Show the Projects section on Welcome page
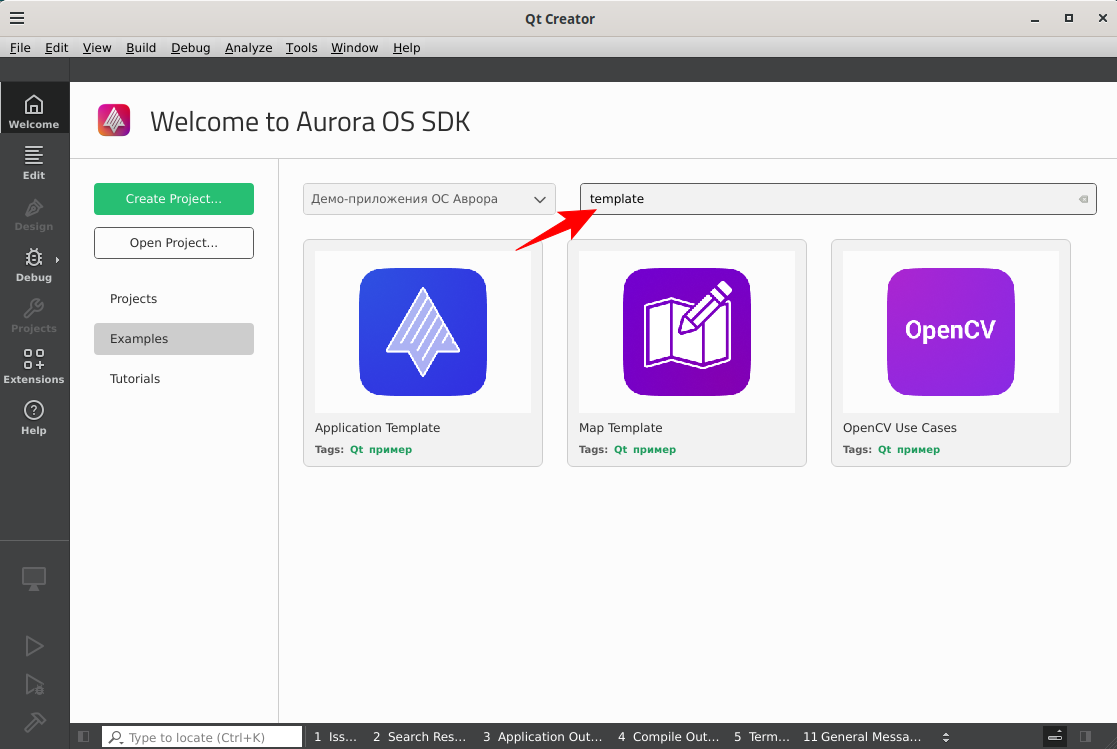 click(174, 299)
